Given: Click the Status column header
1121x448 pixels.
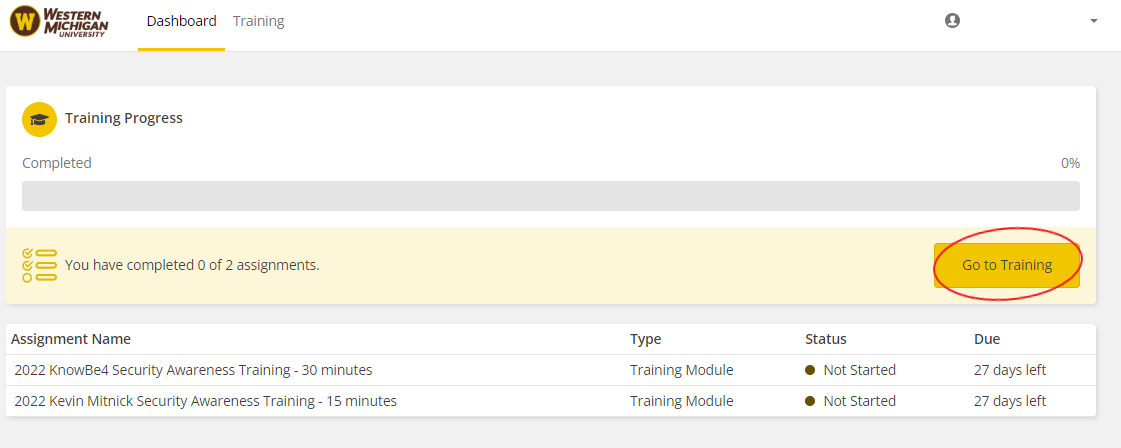Looking at the screenshot, I should (x=825, y=339).
